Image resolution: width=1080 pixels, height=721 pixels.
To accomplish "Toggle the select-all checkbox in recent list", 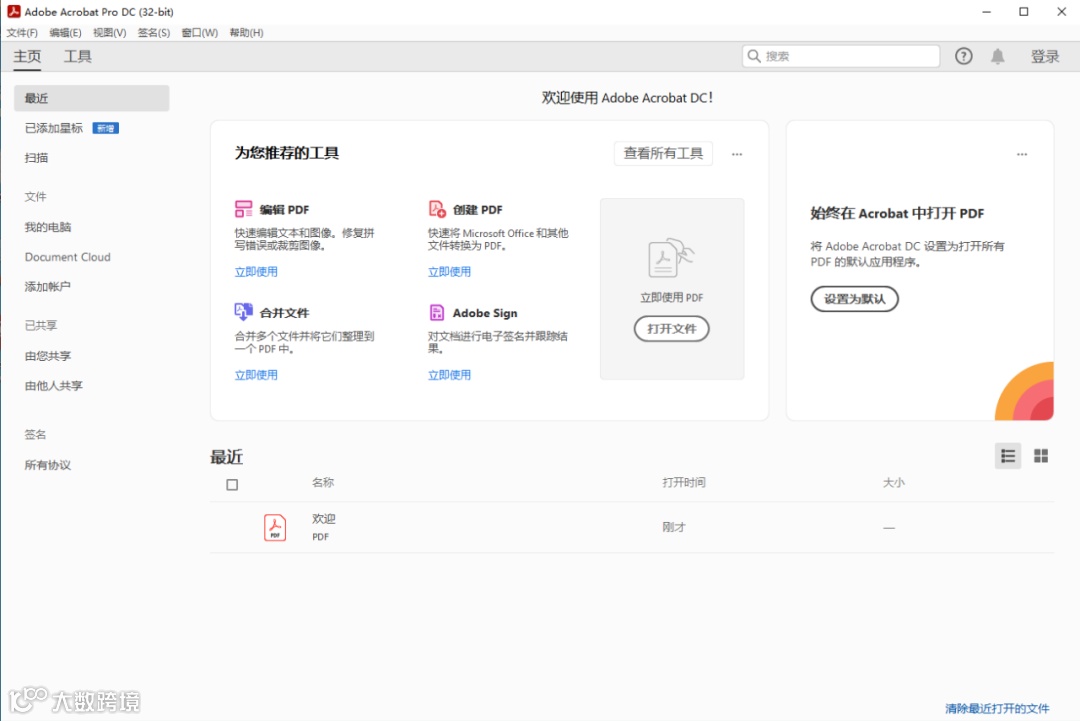I will point(232,485).
